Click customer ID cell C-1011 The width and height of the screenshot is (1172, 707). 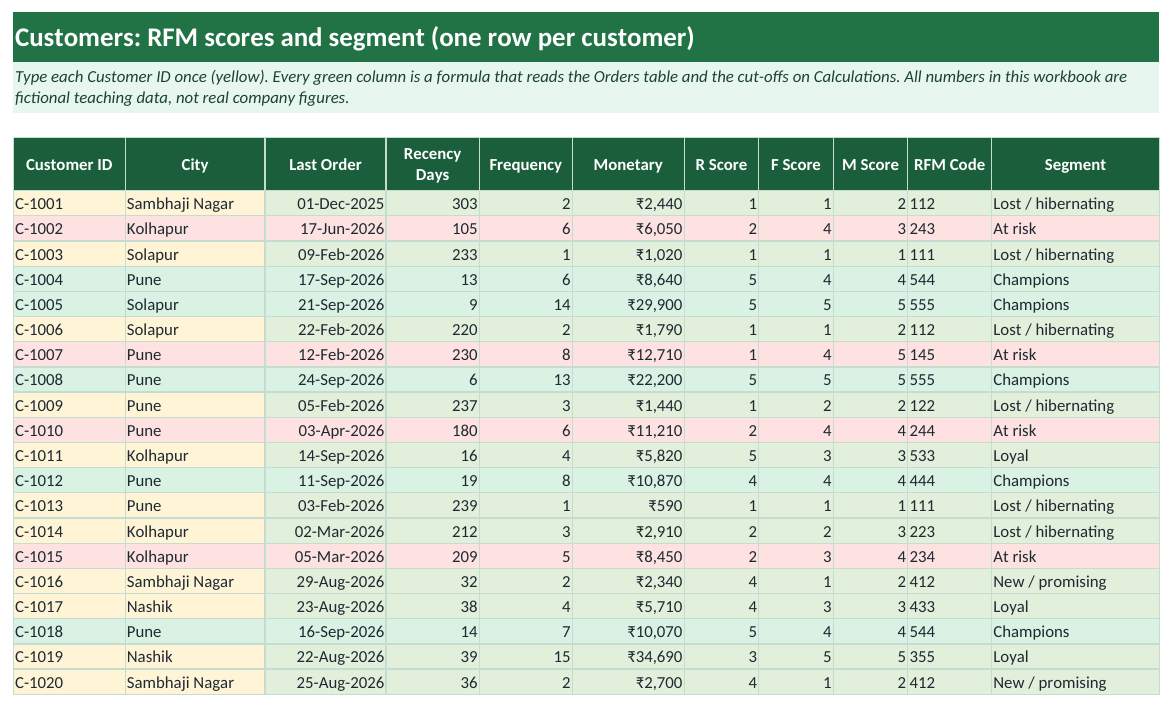coord(70,455)
